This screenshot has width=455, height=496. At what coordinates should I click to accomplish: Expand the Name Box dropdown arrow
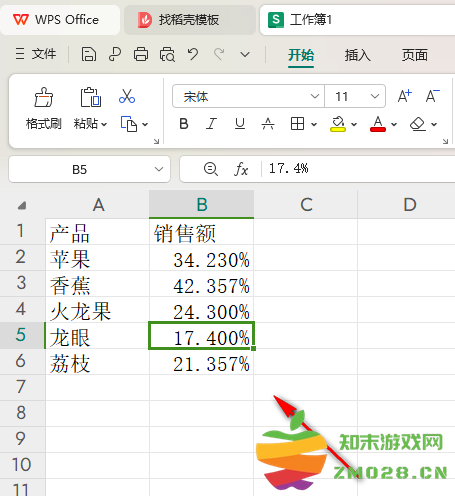pyautogui.click(x=159, y=169)
